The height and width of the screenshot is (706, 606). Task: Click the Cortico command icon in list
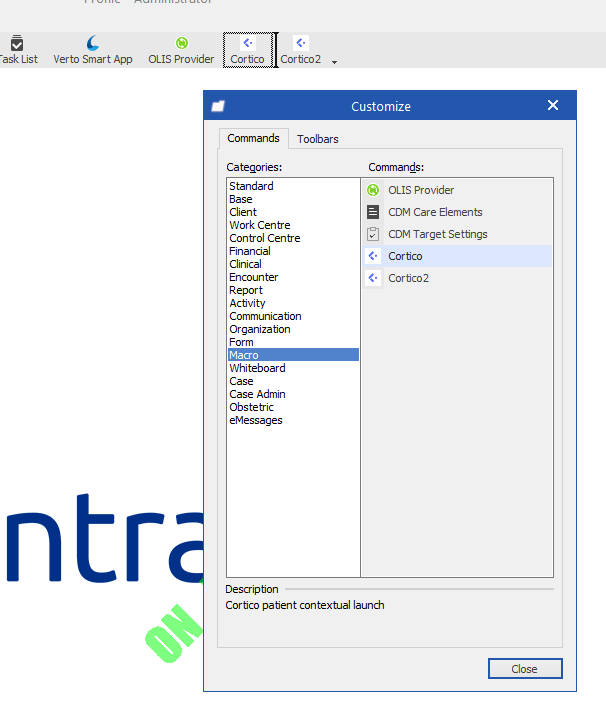373,256
